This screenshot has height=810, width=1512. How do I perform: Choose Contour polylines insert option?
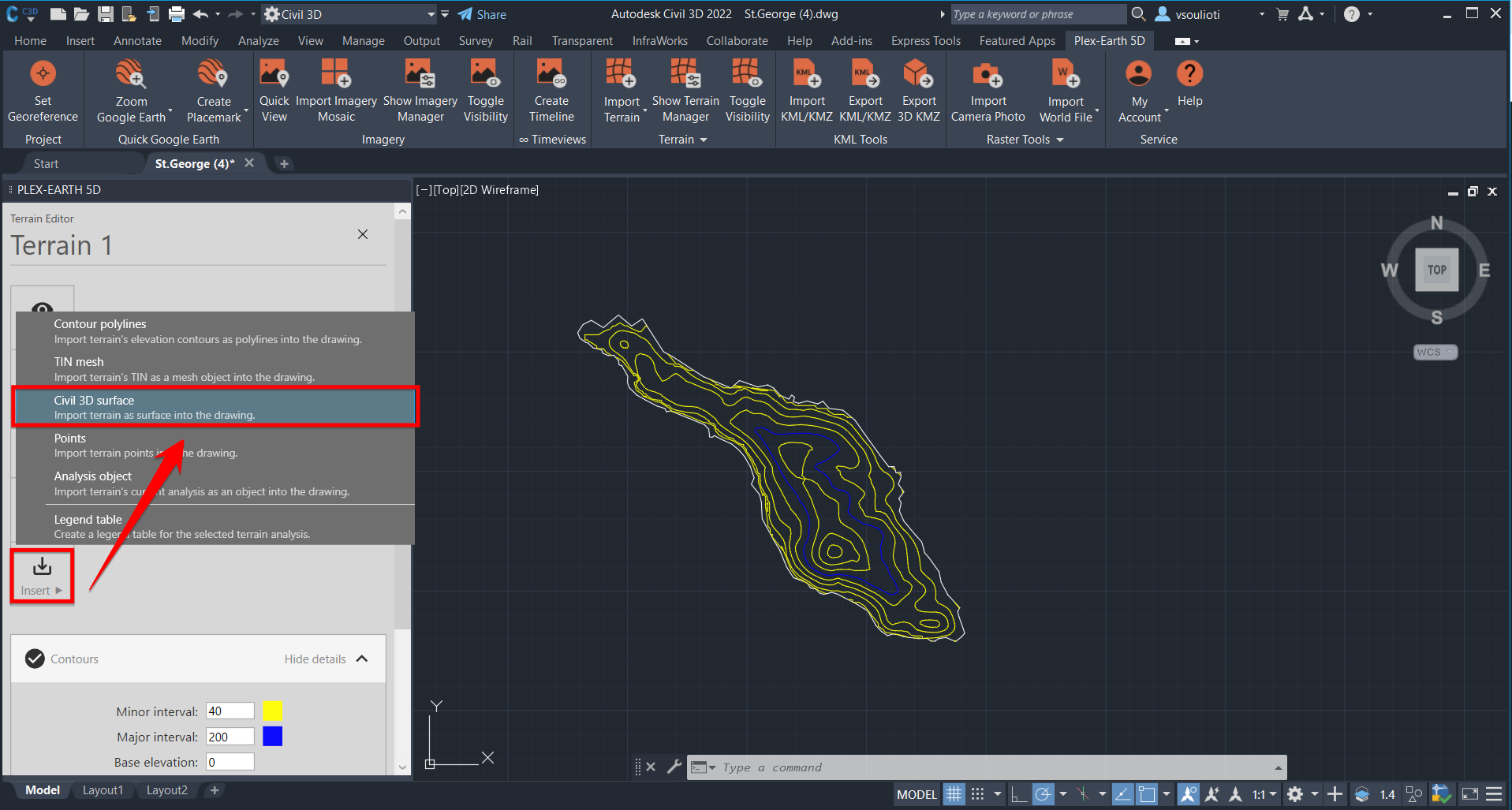pos(215,331)
